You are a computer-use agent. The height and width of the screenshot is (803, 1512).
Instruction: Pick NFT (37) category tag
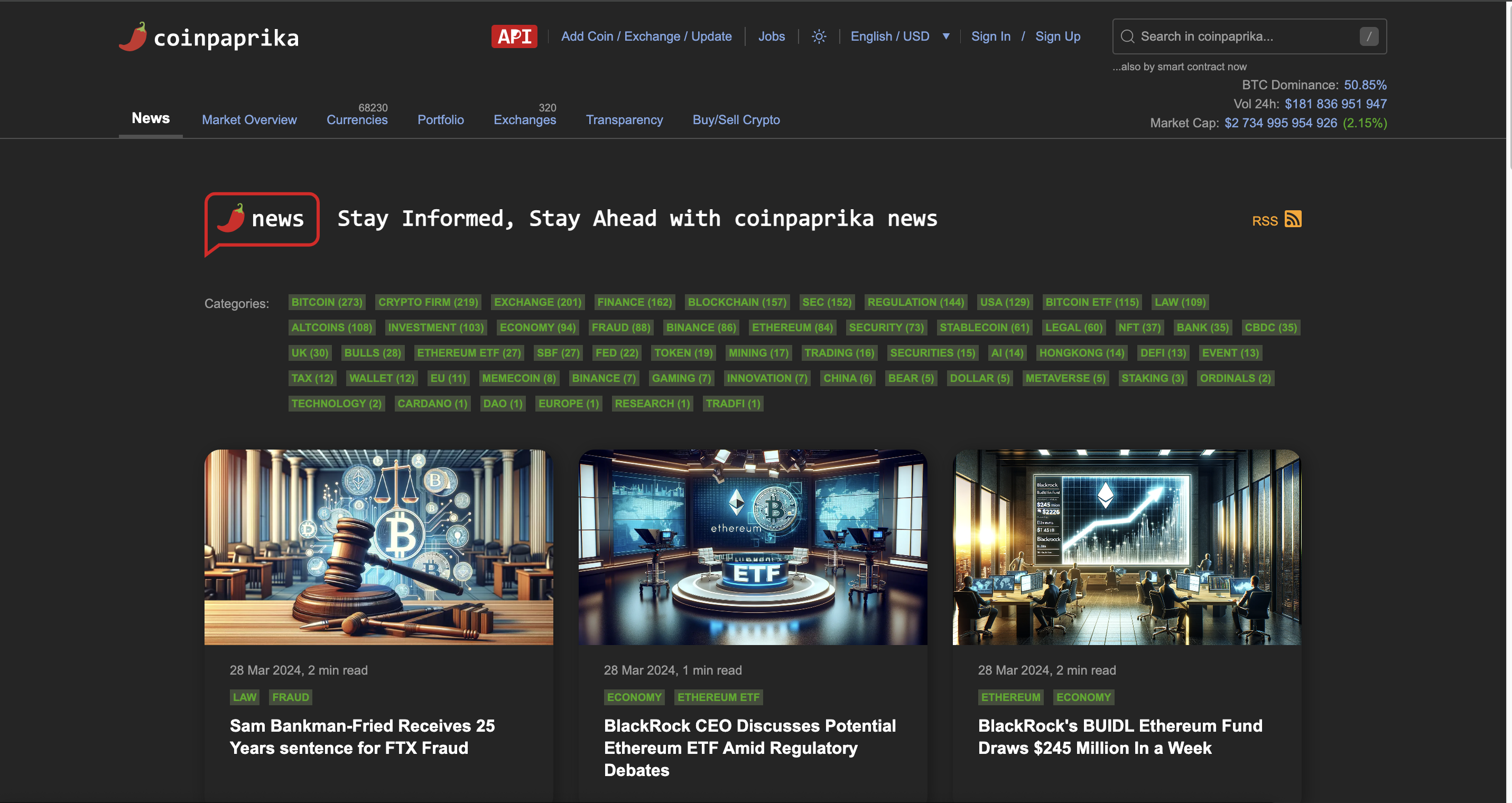coord(1139,328)
